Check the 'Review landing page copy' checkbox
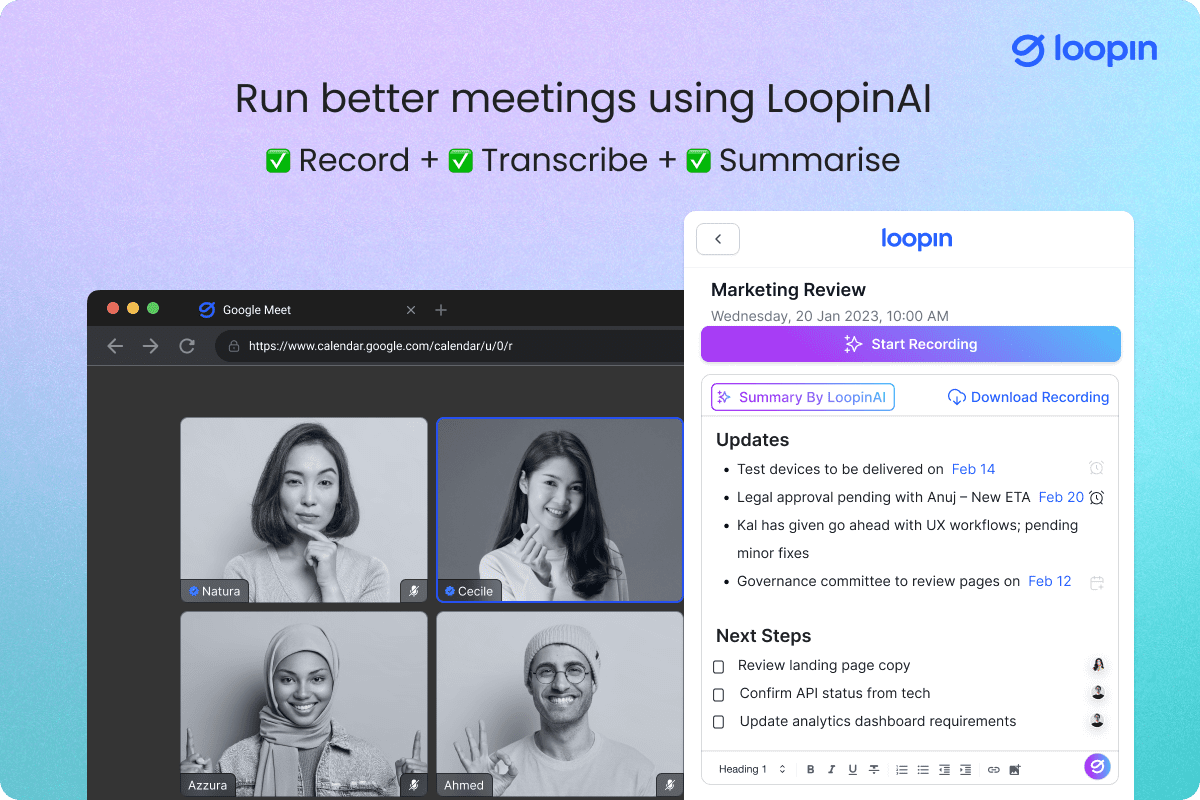This screenshot has height=800, width=1200. (718, 666)
